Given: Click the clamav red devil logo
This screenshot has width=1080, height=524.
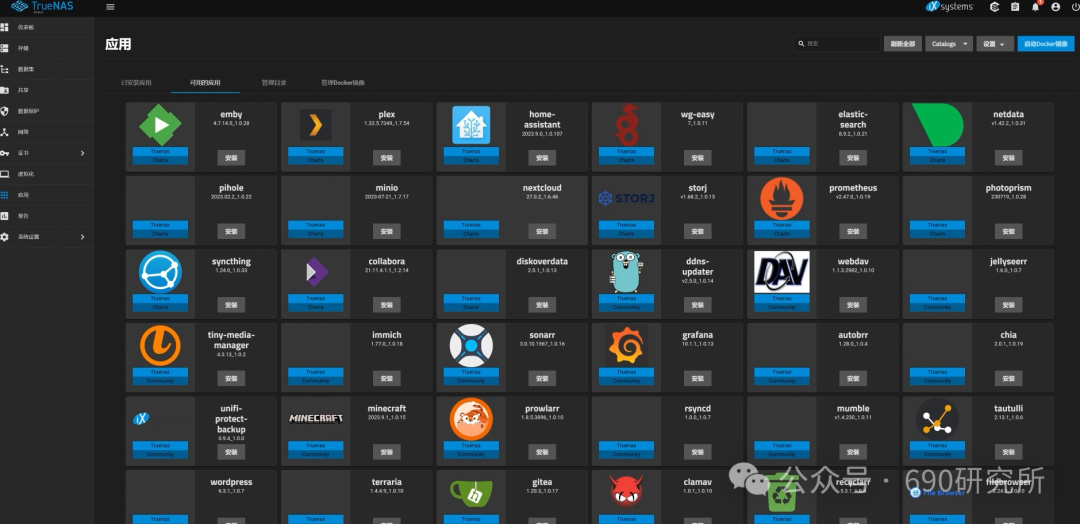Looking at the screenshot, I should click(x=626, y=490).
